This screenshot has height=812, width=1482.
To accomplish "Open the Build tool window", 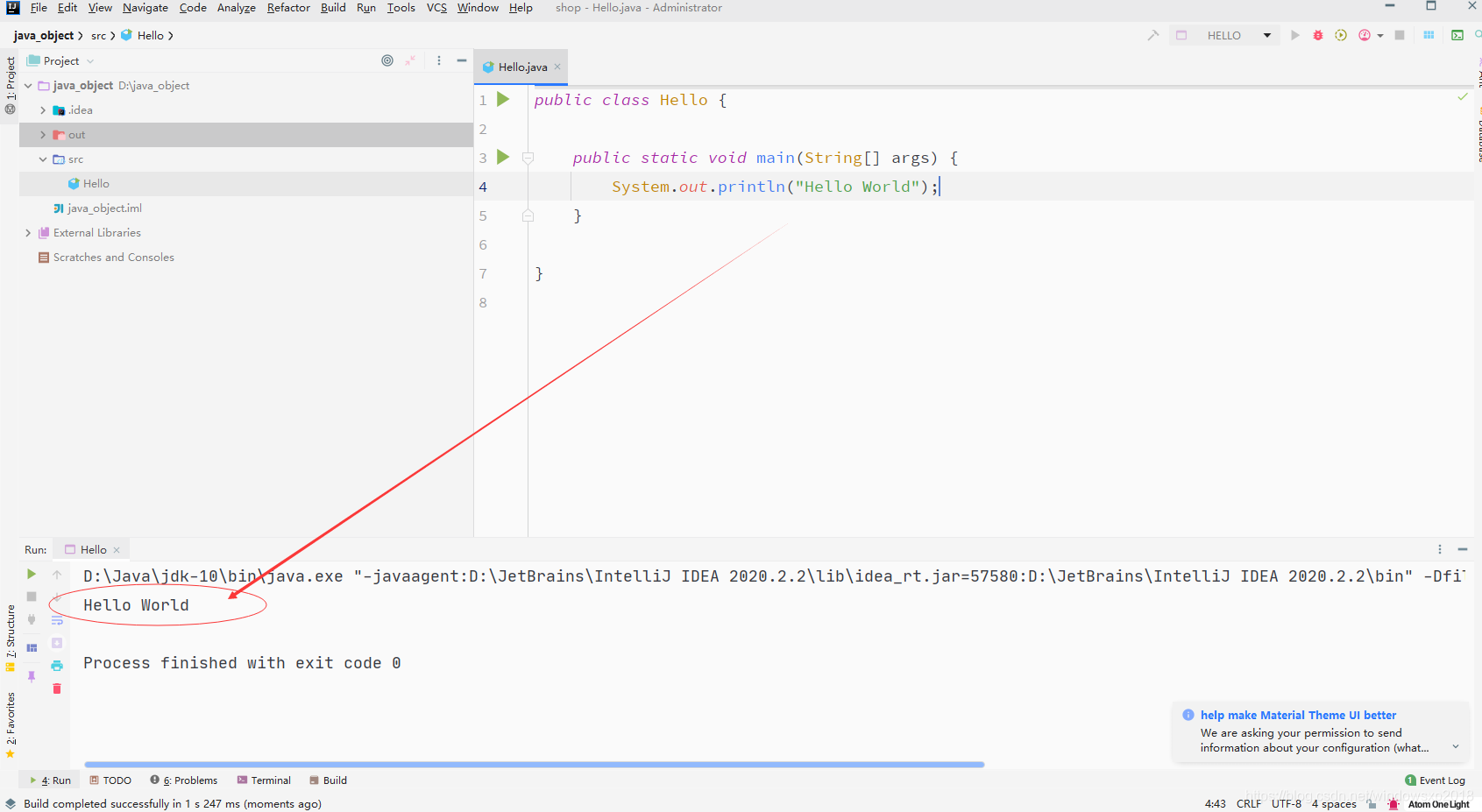I will tap(328, 780).
